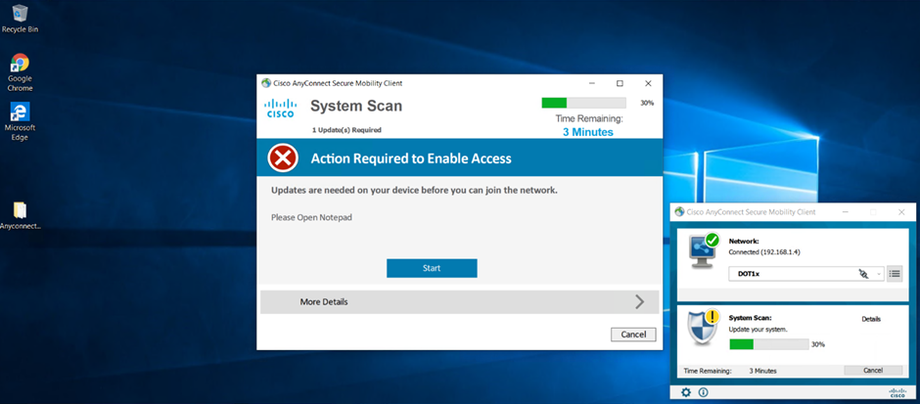
Task: Minimize the System Scan window
Action: click(x=591, y=83)
